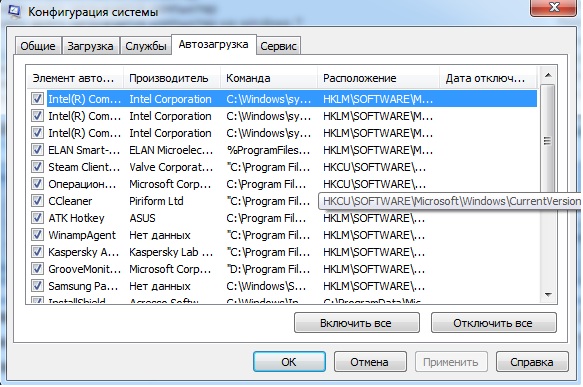
Task: Disable the Kaspersky startup item checkbox
Action: [37, 252]
